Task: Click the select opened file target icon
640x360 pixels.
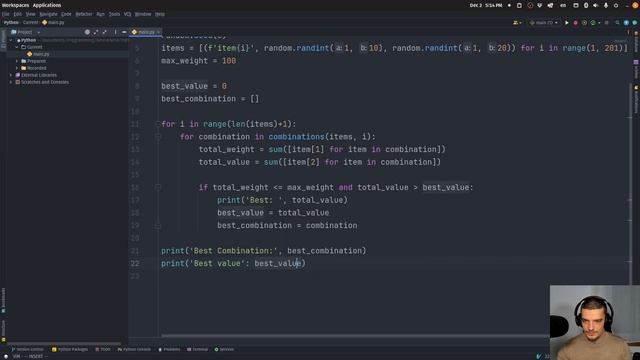Action: [87, 32]
